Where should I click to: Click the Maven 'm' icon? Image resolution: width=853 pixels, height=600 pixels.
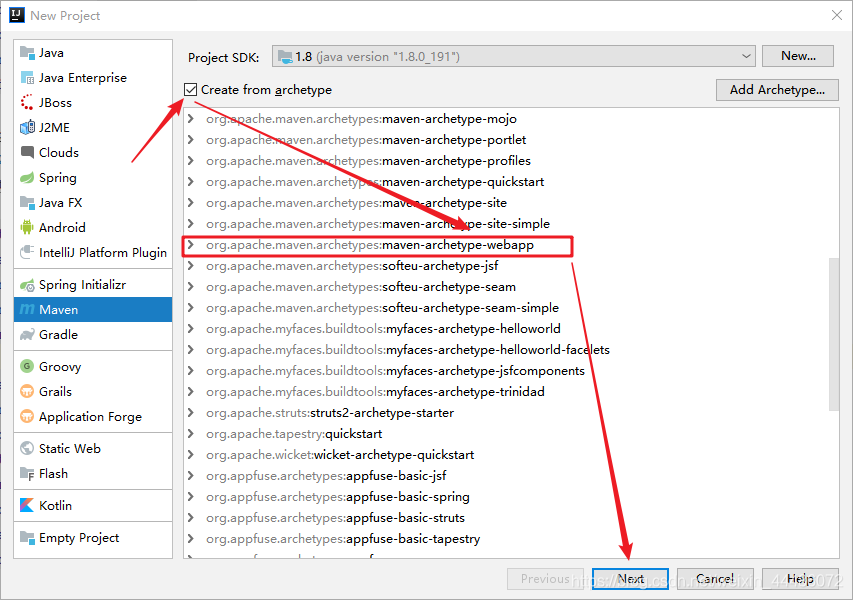tap(27, 310)
